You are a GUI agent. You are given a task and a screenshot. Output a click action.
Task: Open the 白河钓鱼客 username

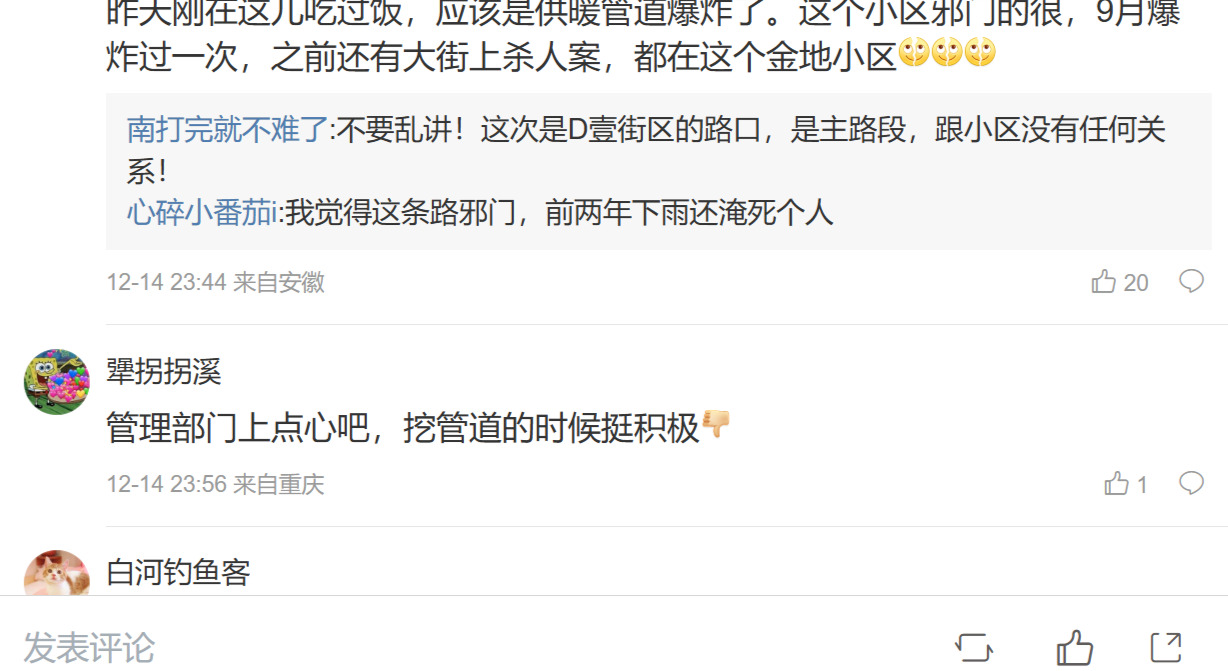178,573
